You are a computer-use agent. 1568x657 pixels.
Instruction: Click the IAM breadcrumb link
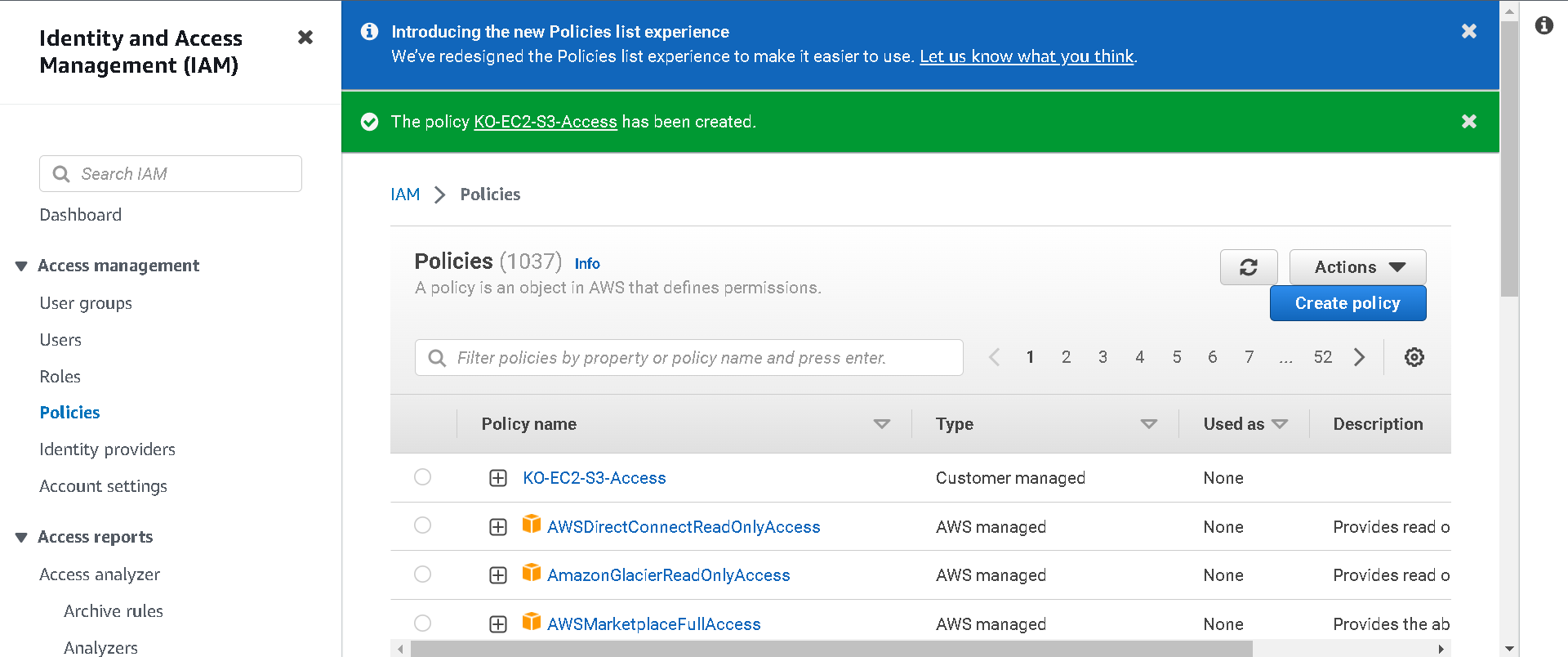pos(405,194)
